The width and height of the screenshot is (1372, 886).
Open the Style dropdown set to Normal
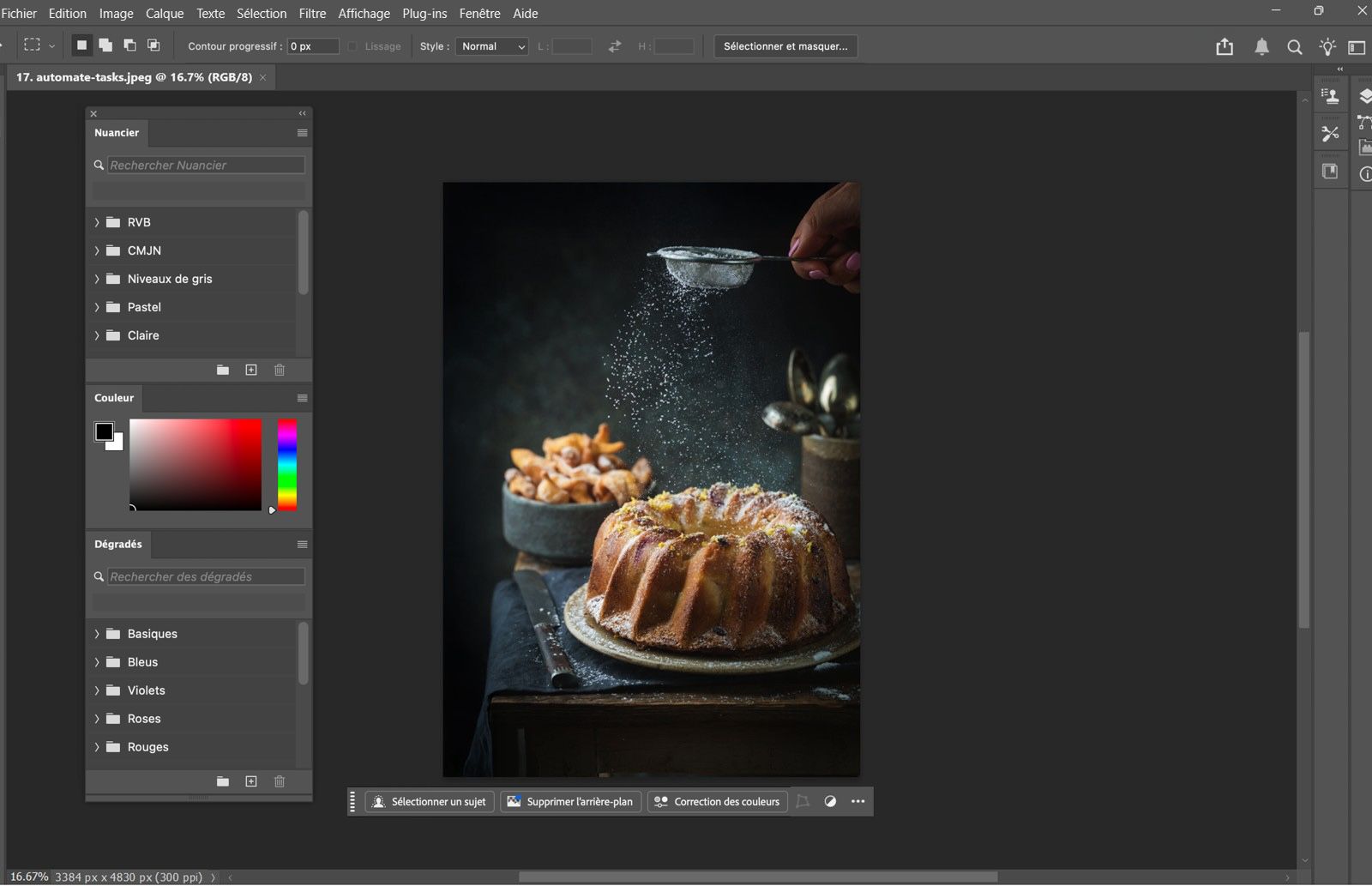(x=491, y=46)
